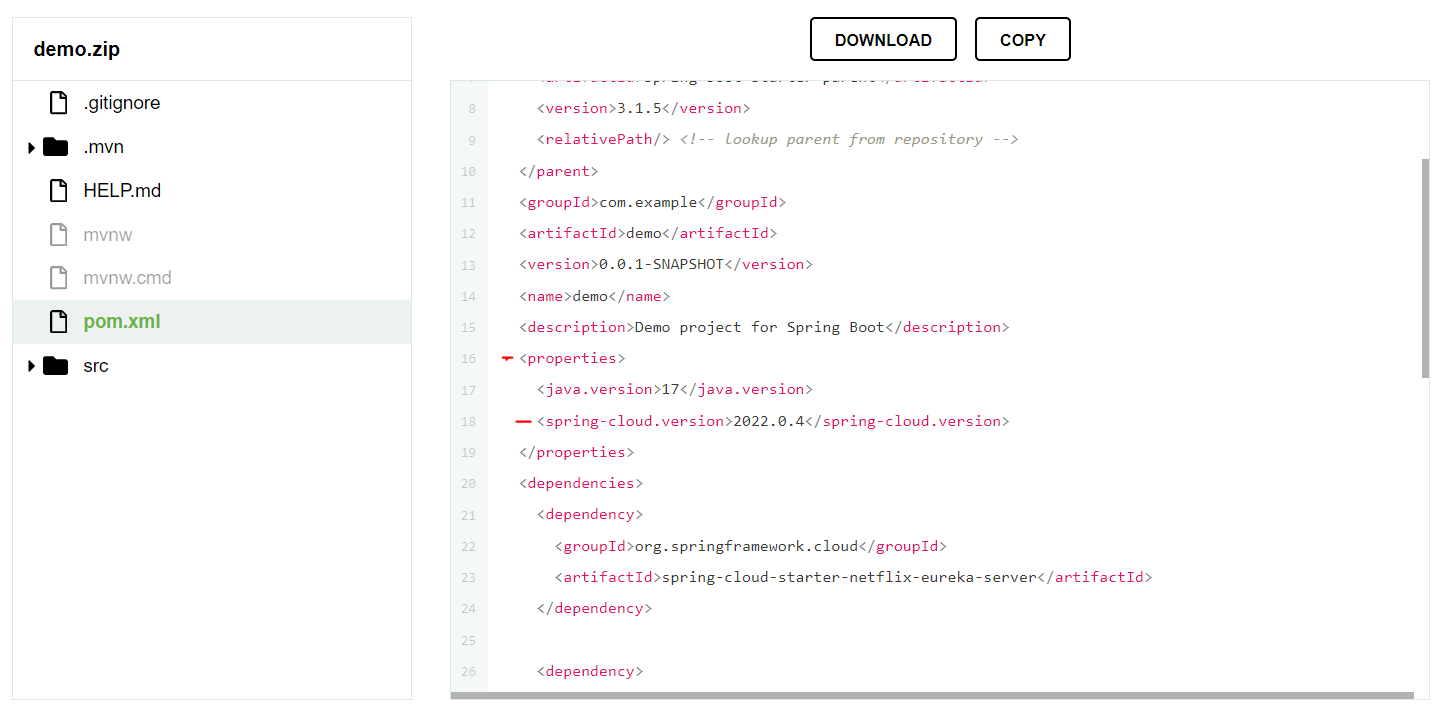Click line number 20 in the gutter
Image resolution: width=1446 pixels, height=710 pixels.
click(x=469, y=484)
